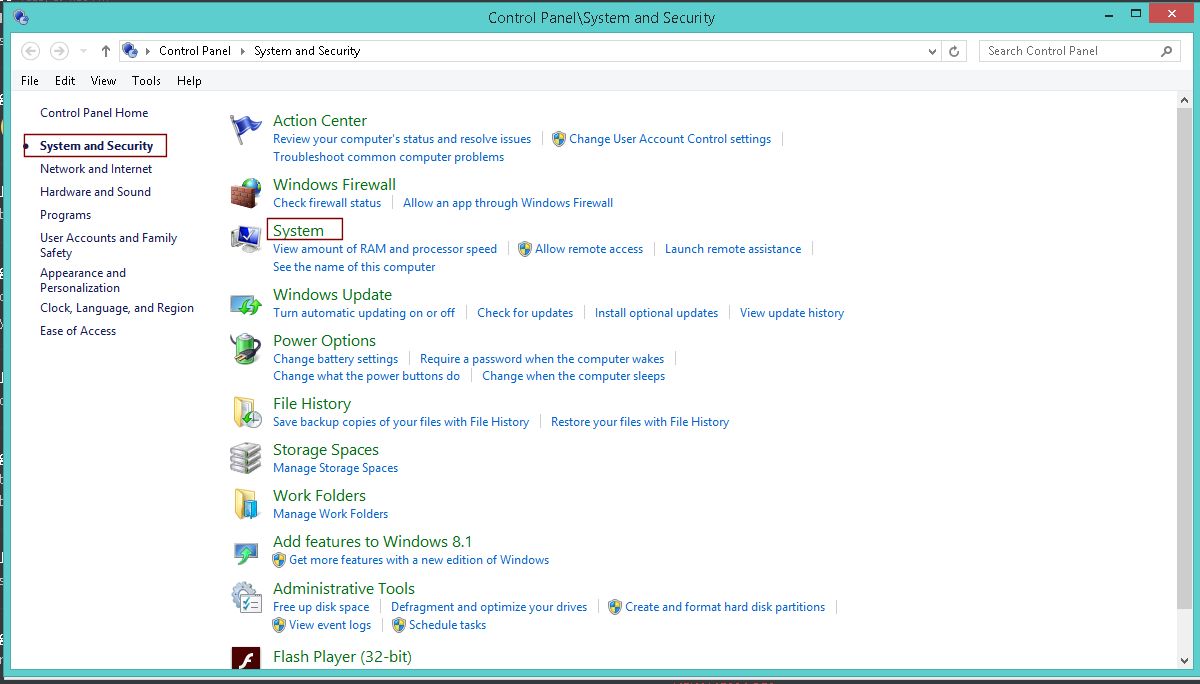Click Schedule tasks link

tap(447, 625)
